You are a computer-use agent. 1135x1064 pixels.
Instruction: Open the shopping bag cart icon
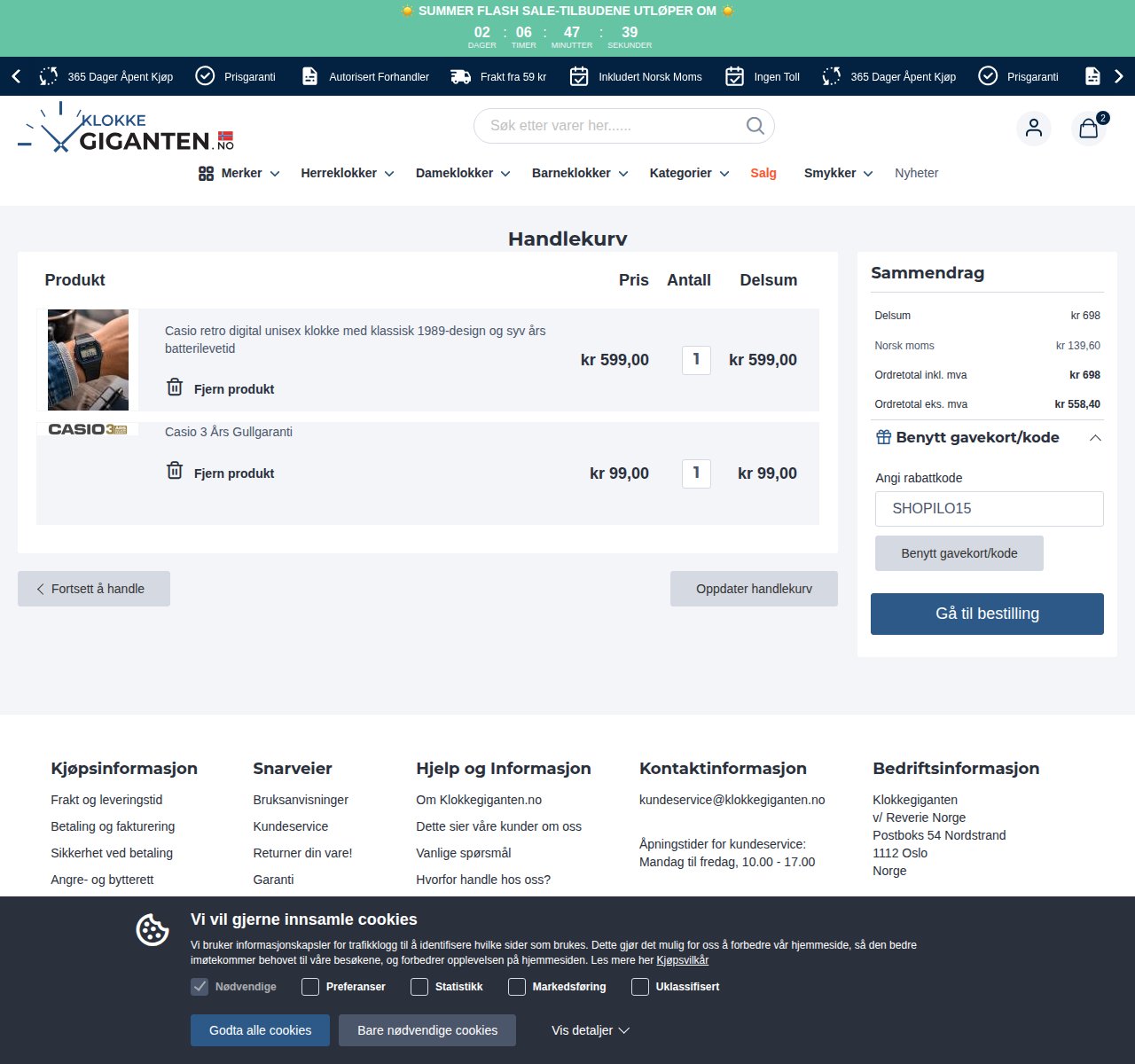[1089, 129]
